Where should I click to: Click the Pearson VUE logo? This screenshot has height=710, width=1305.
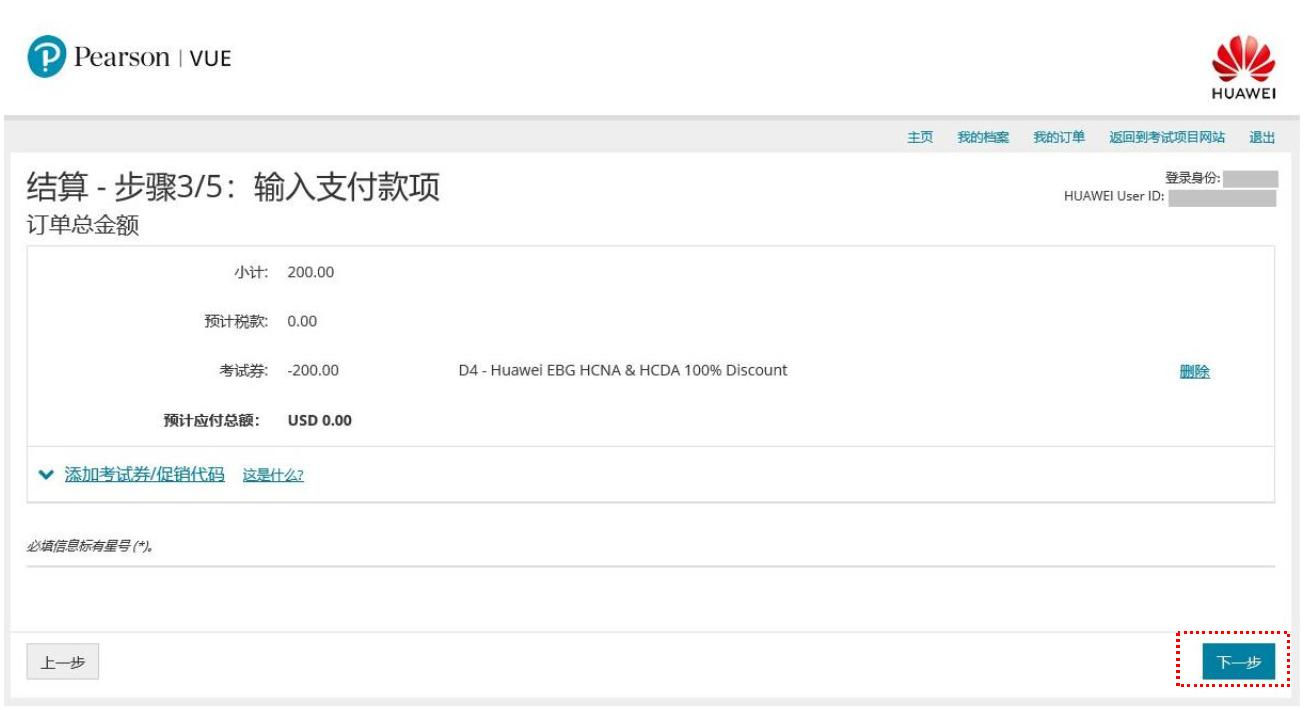click(129, 57)
